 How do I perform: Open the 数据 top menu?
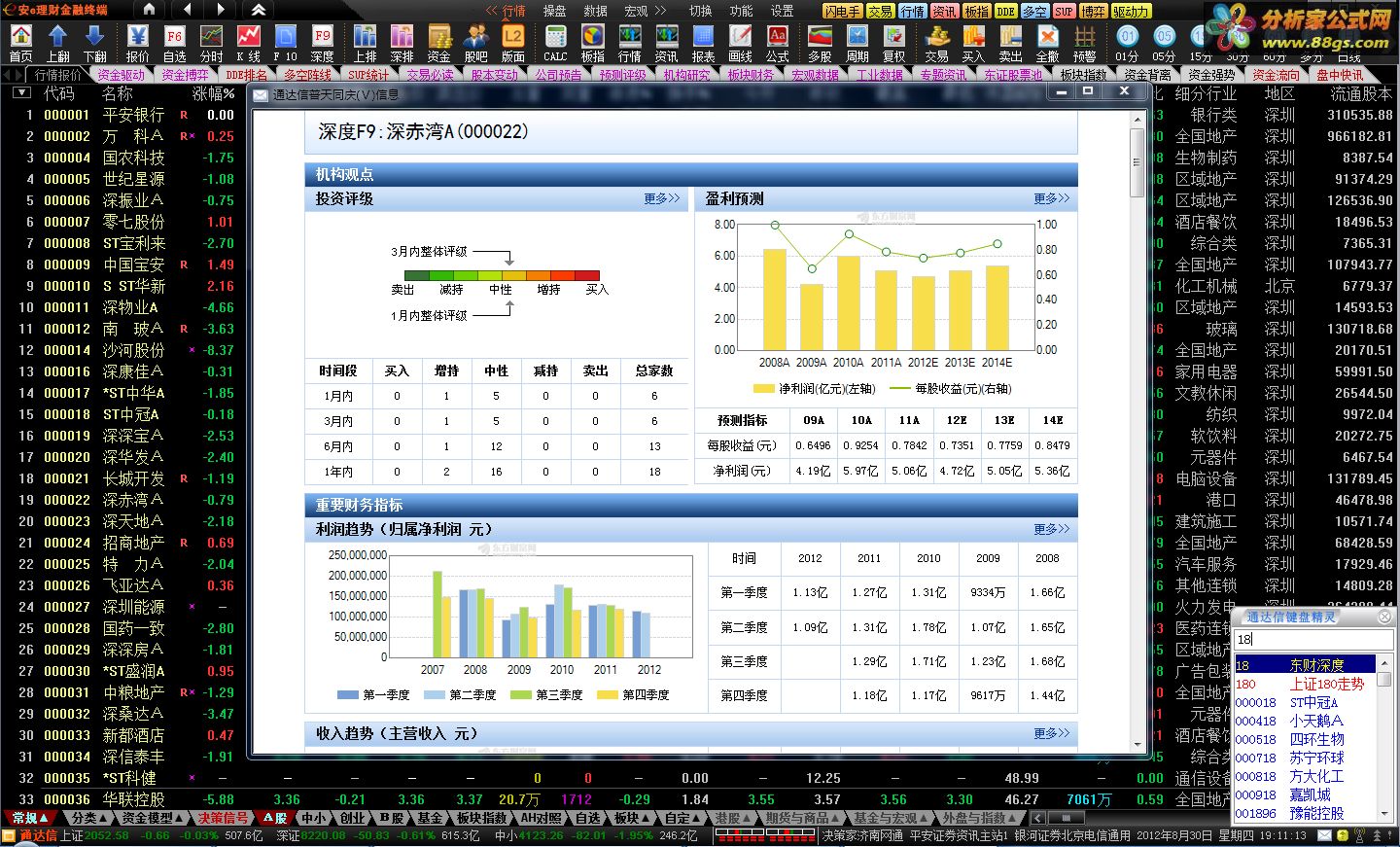coord(595,11)
